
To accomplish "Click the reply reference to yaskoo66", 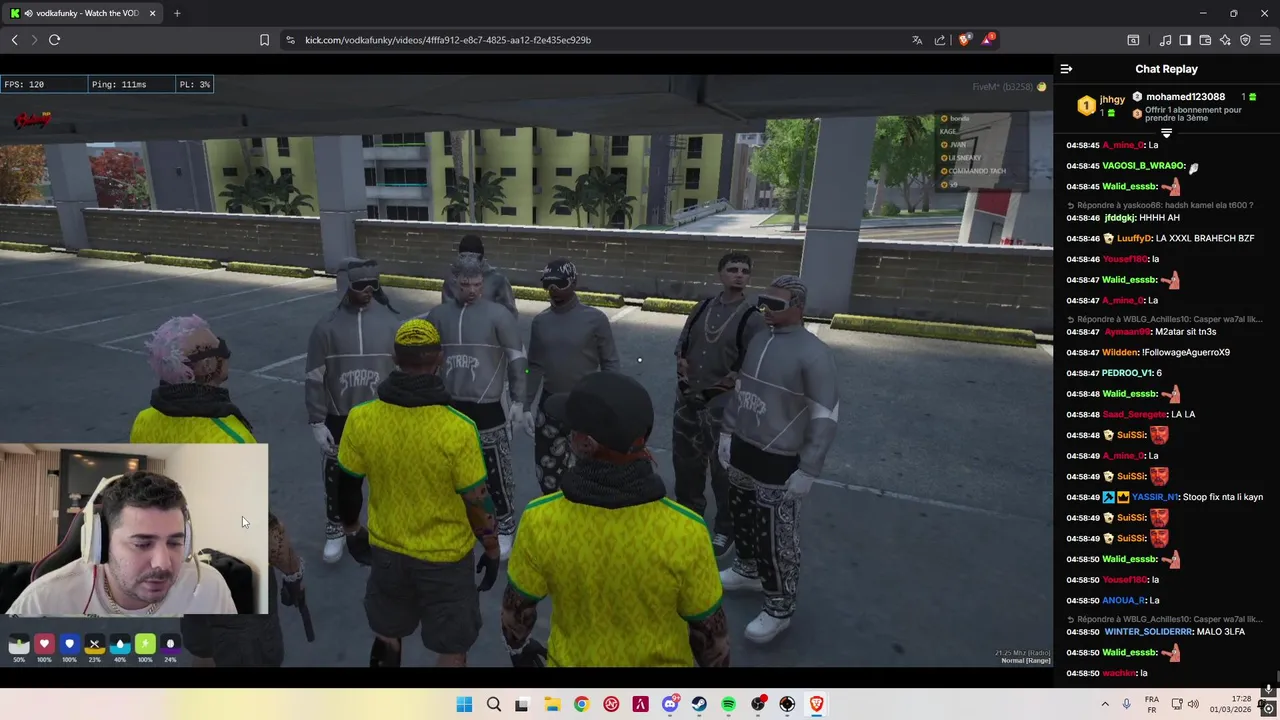I will tap(1160, 205).
